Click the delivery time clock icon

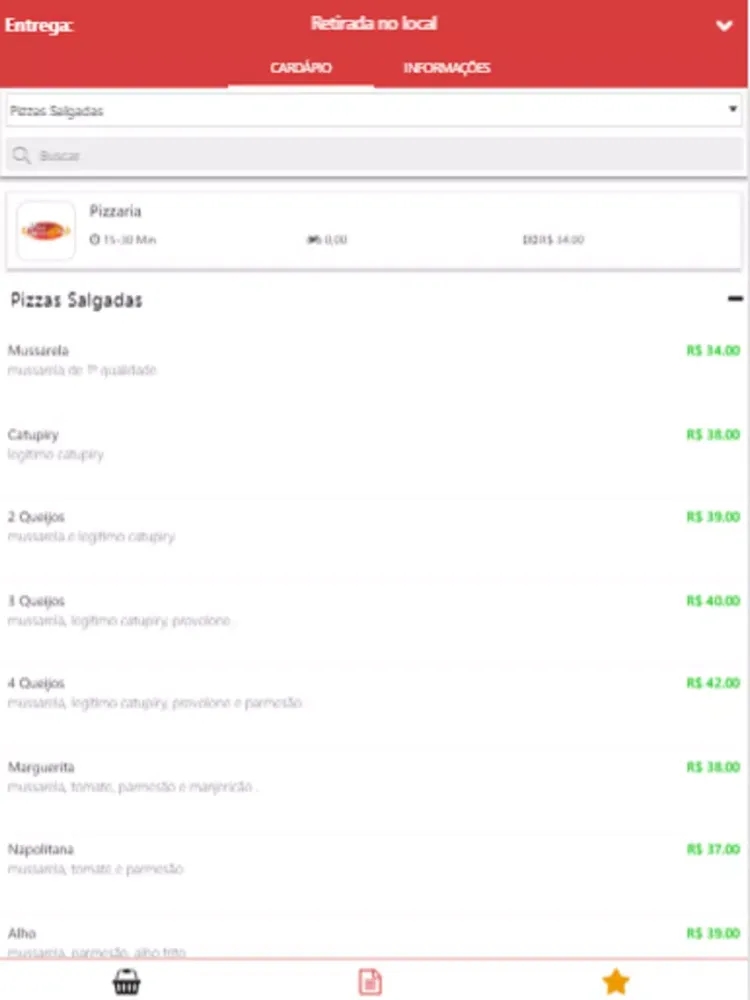pos(95,240)
